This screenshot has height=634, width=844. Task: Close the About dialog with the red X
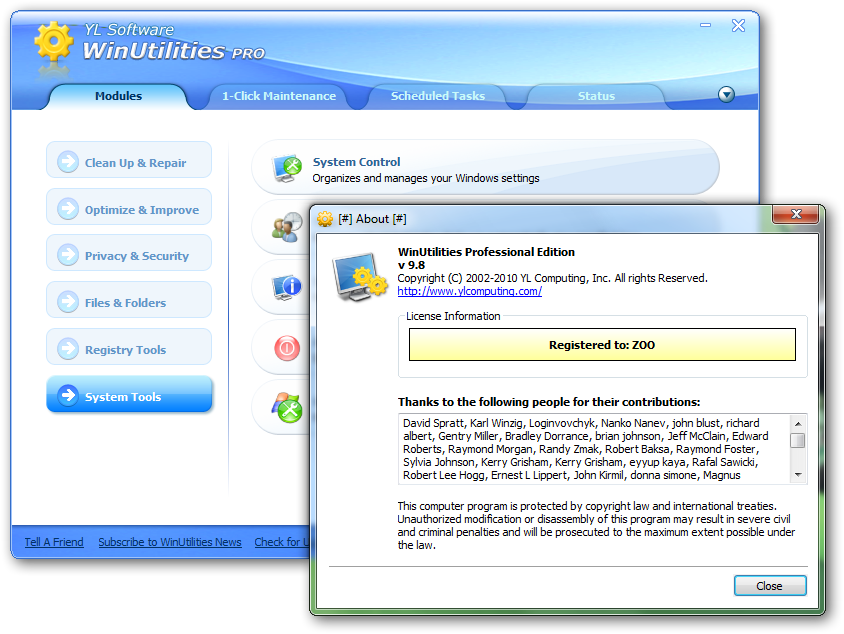(x=796, y=214)
